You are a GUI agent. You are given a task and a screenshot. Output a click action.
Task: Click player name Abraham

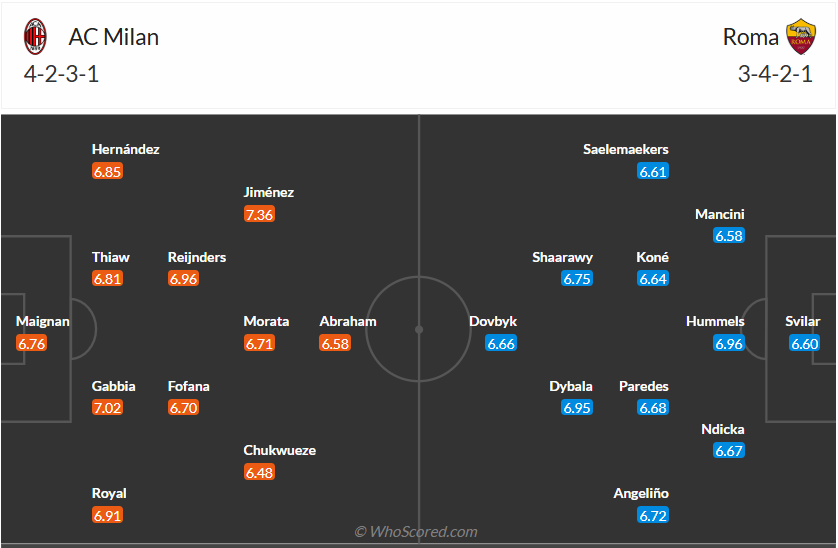[x=348, y=321]
